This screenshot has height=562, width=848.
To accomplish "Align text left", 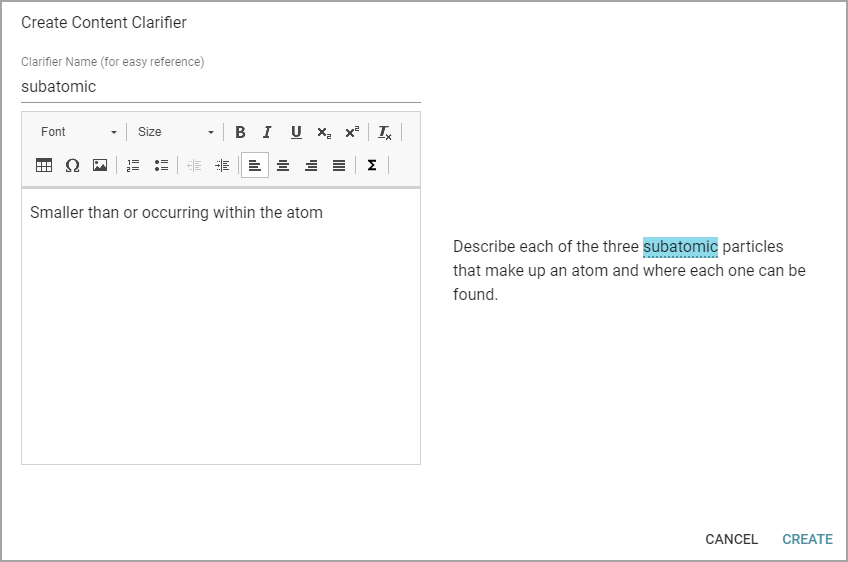I will tap(255, 165).
